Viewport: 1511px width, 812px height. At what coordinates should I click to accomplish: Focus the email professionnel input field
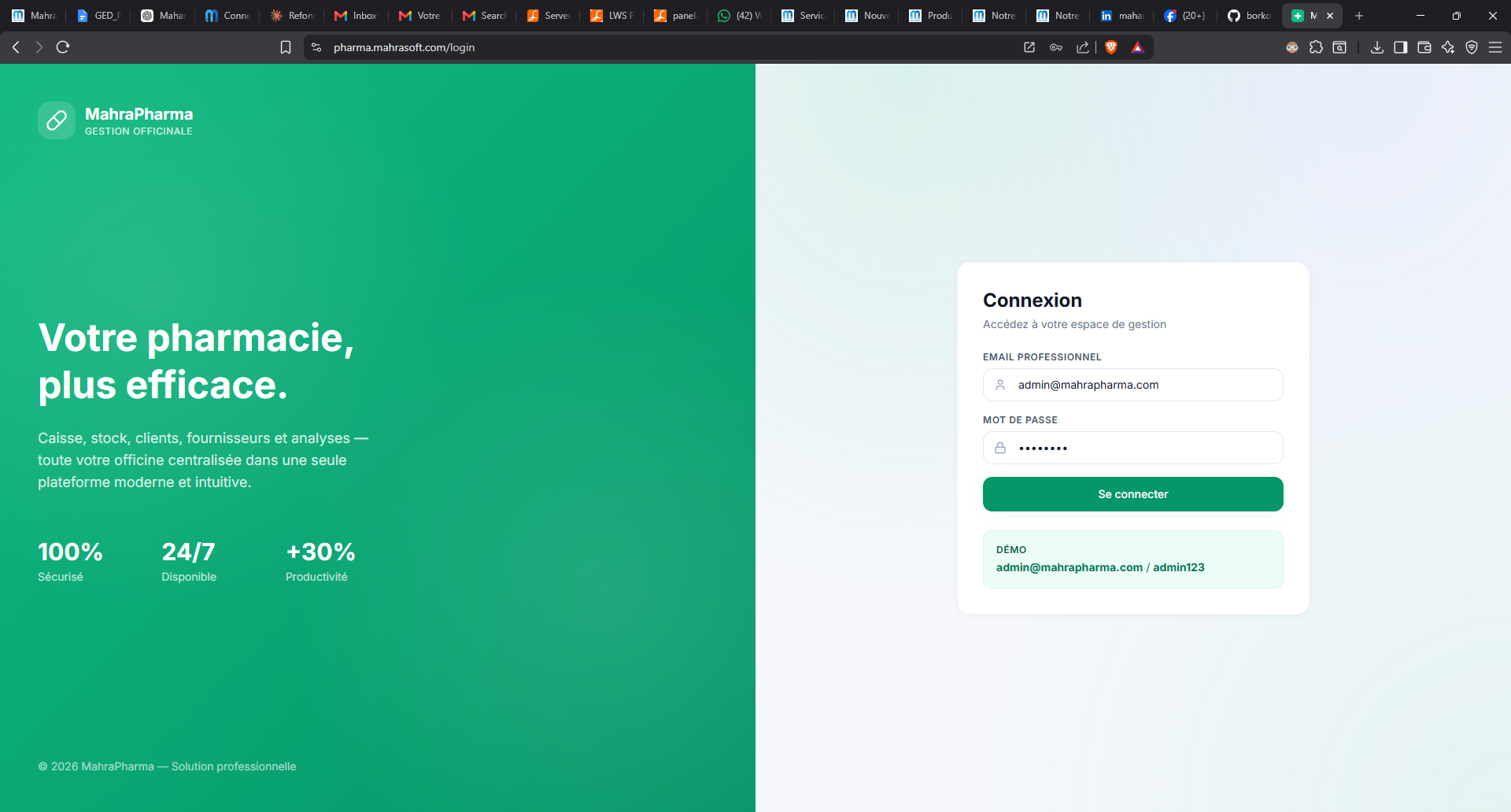1133,385
